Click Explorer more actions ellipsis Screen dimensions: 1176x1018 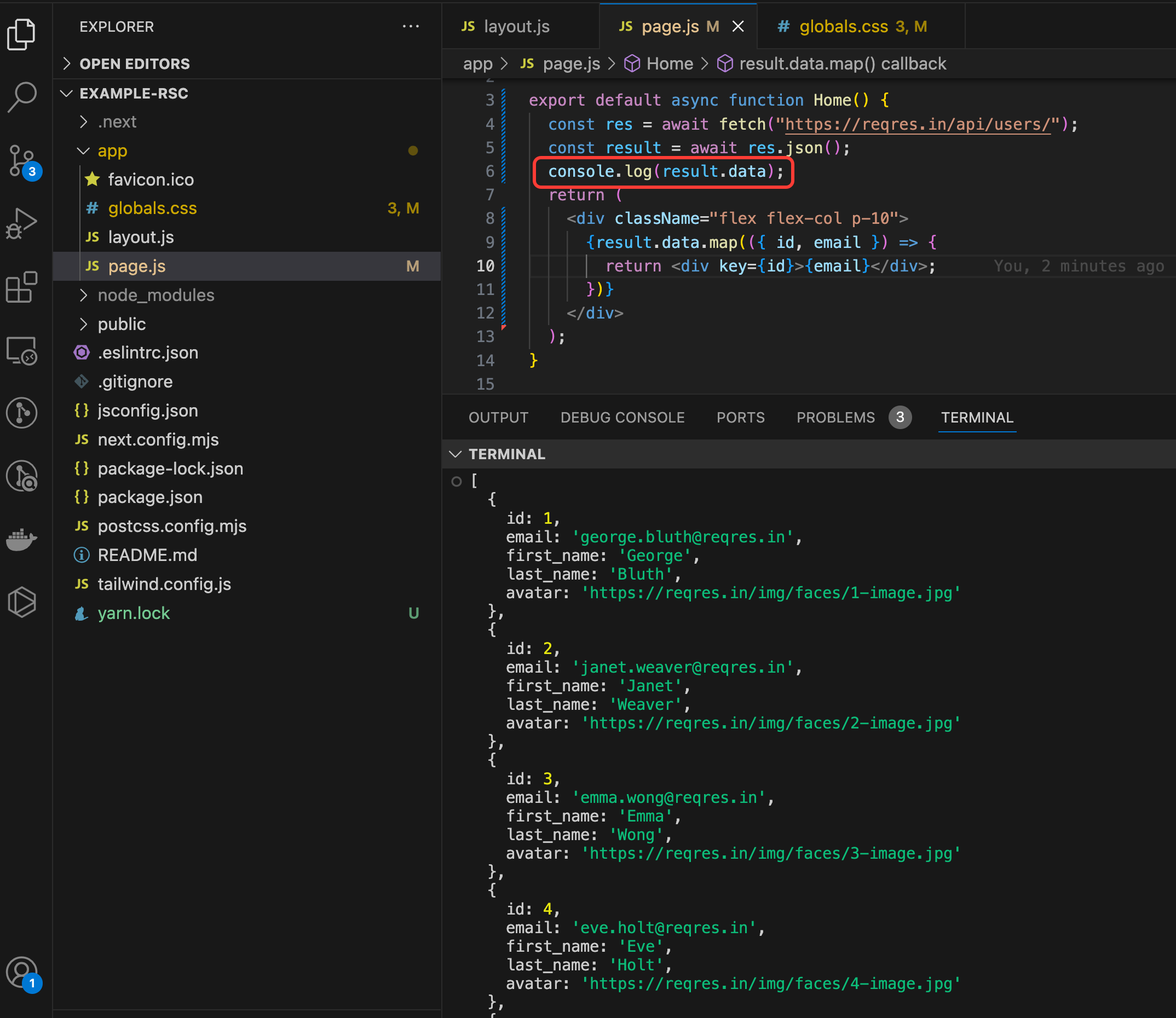410,27
